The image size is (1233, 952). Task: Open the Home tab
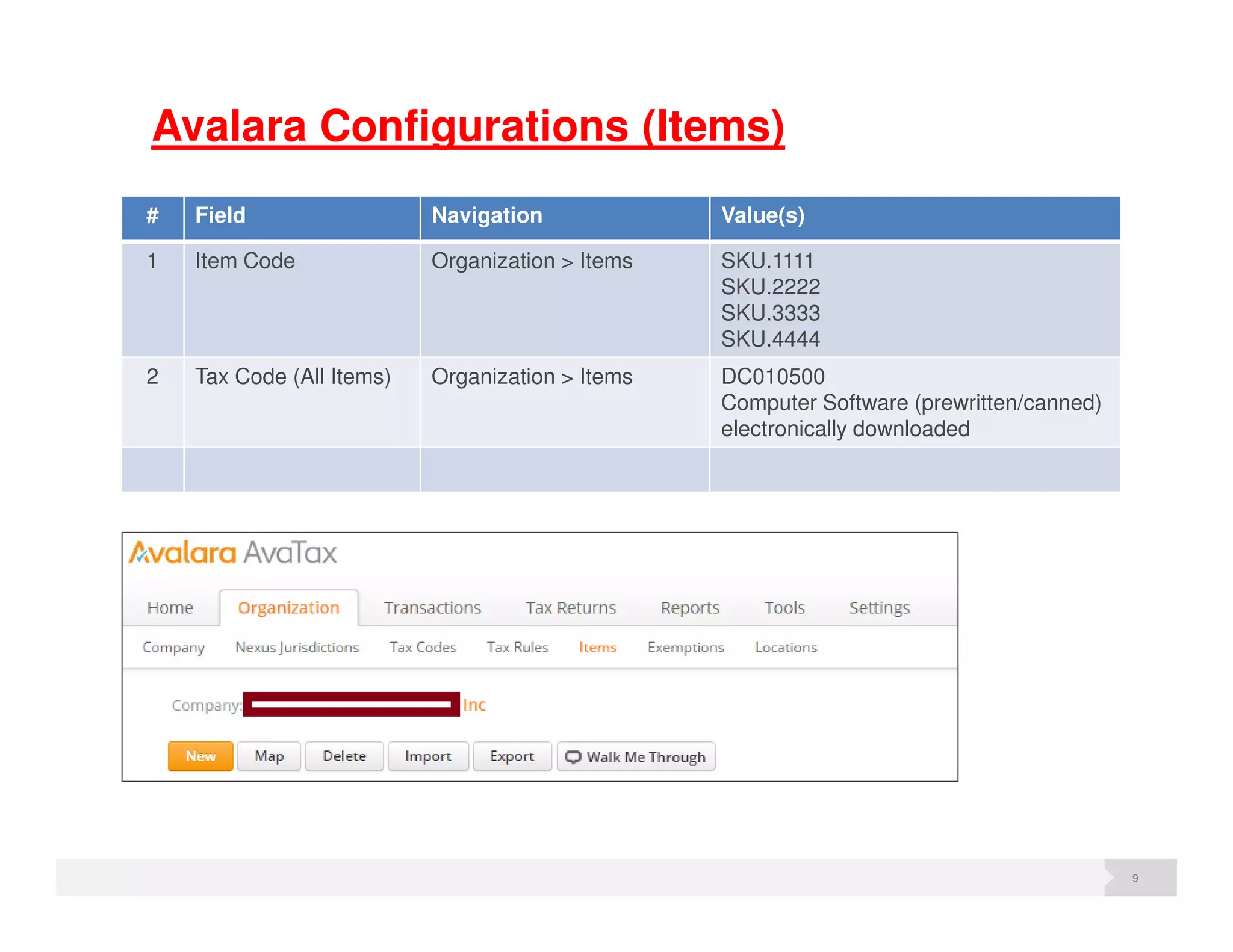[170, 608]
